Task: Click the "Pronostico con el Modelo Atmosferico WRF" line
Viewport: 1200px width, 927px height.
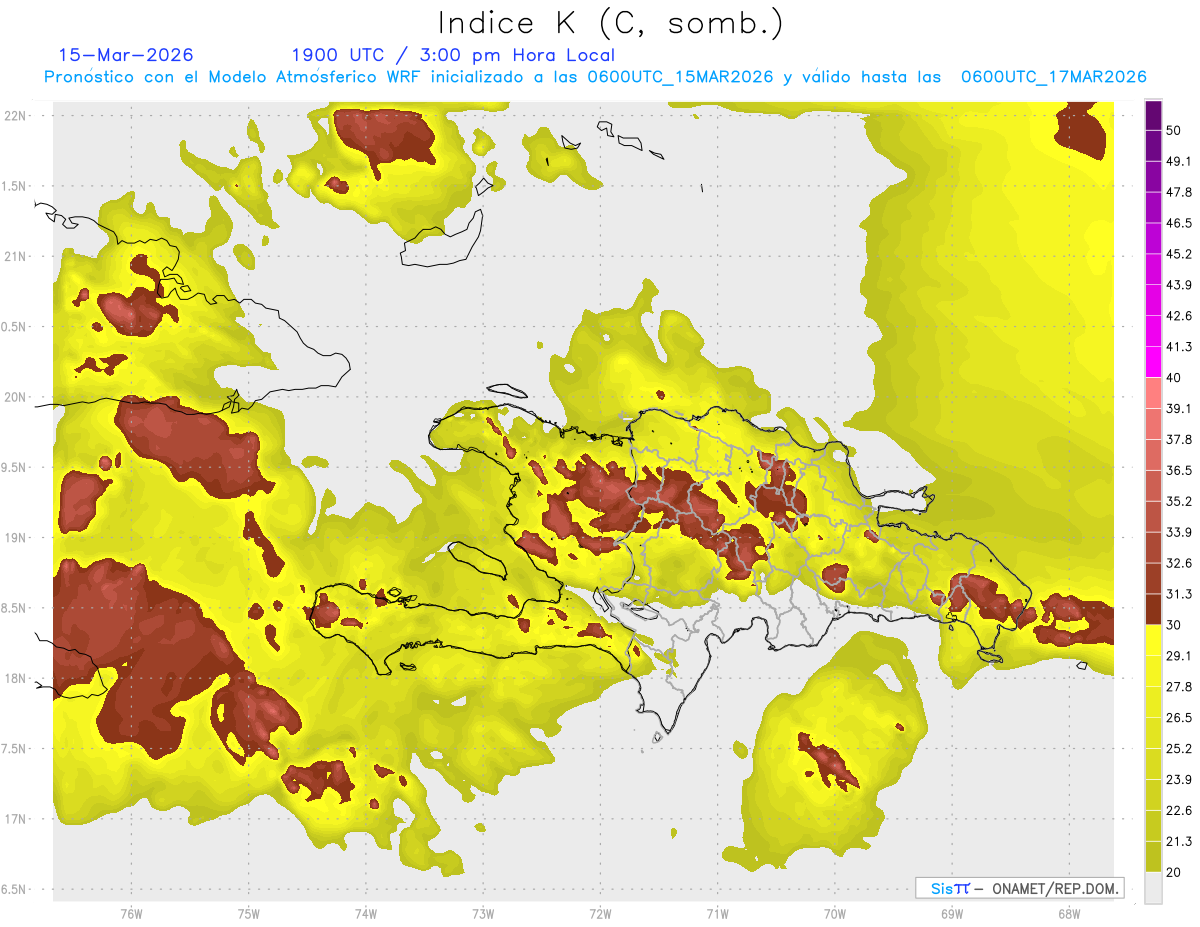Action: pyautogui.click(x=595, y=77)
